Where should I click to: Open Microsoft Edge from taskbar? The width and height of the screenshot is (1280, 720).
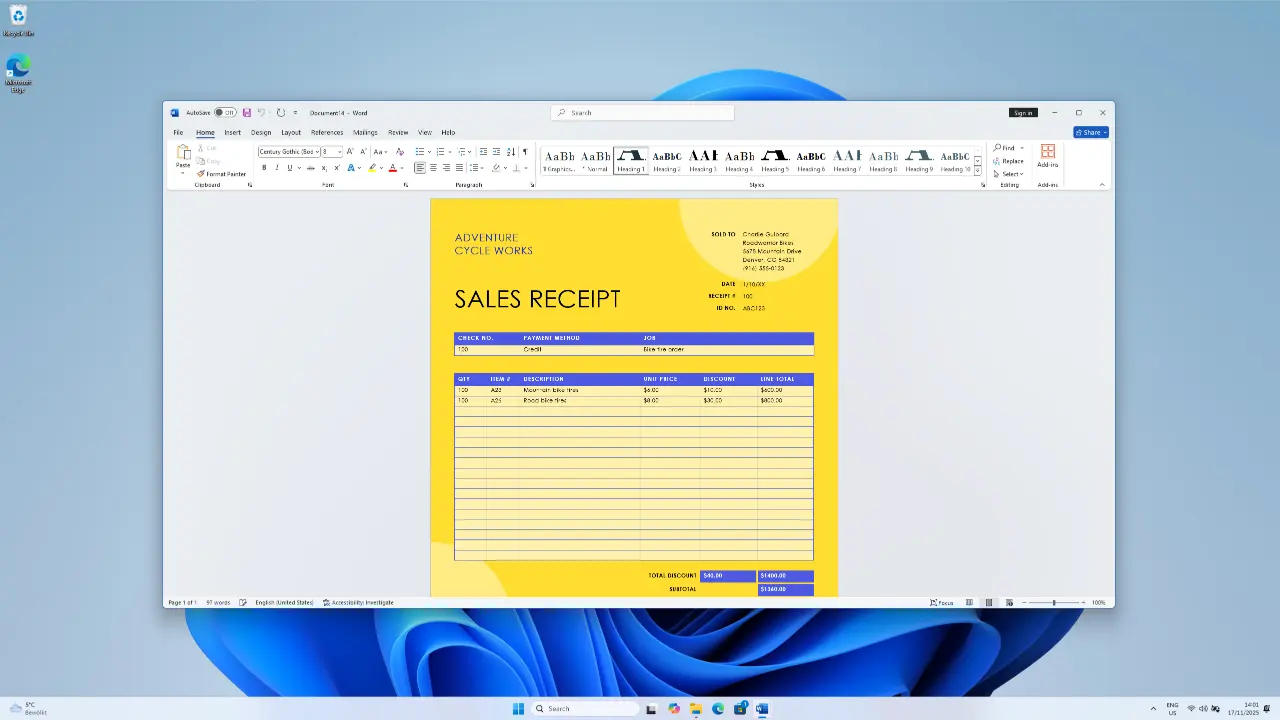coord(717,709)
